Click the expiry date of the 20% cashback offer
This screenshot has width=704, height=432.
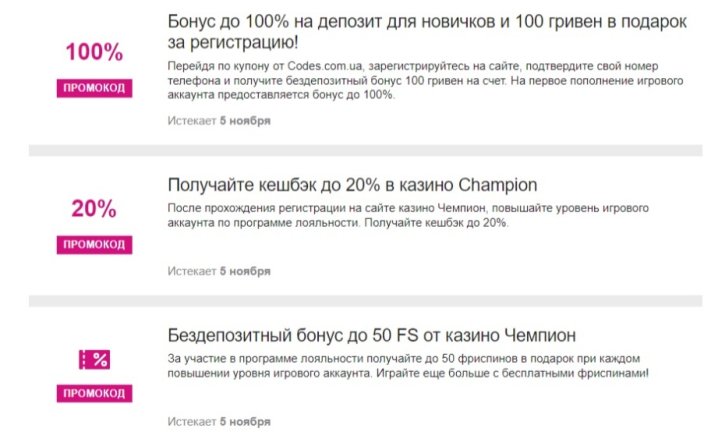[245, 271]
